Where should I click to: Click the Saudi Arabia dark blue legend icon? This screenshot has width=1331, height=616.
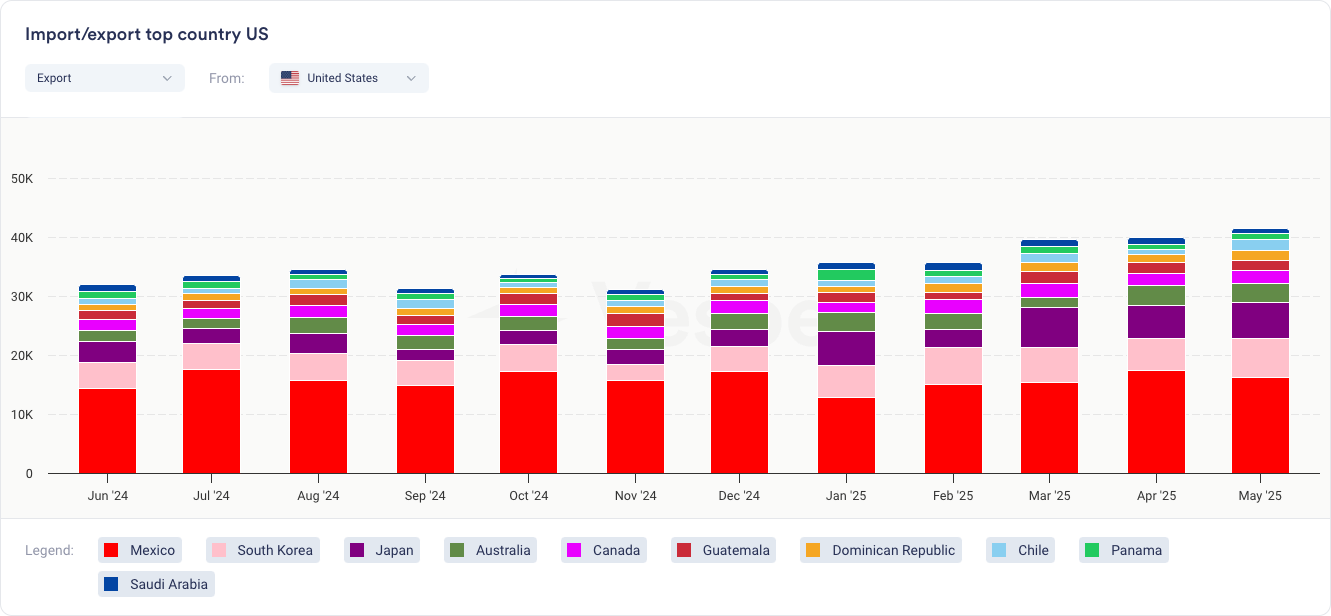tap(111, 584)
